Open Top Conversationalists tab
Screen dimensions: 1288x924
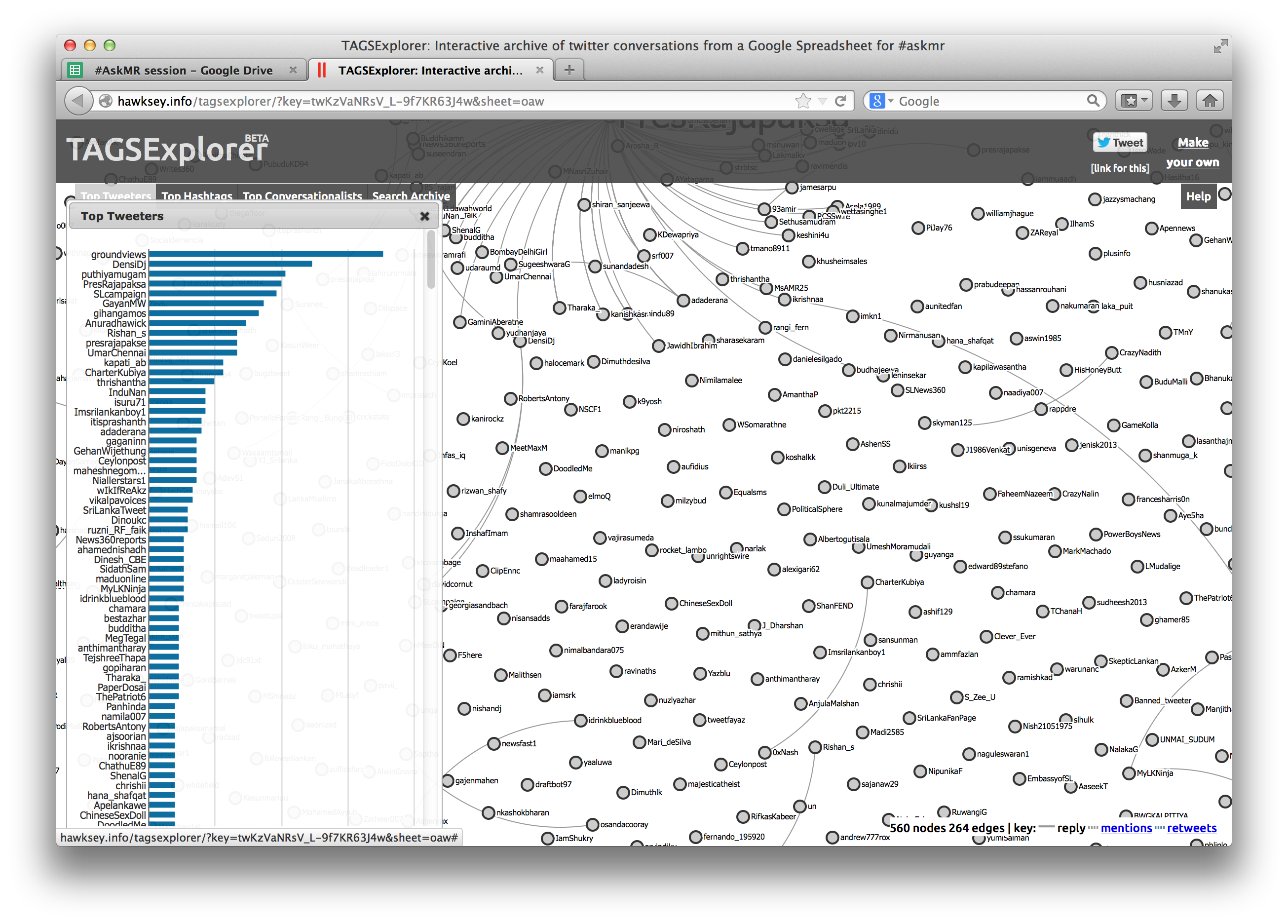coord(302,195)
